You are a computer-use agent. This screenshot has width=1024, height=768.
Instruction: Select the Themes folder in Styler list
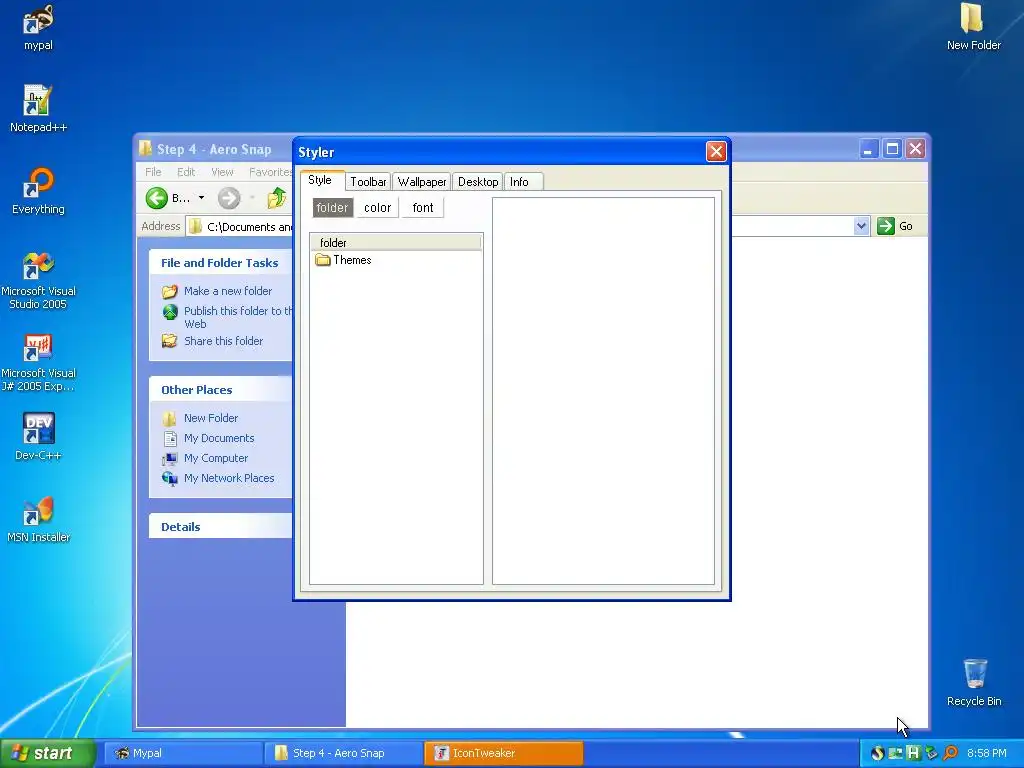tap(344, 260)
